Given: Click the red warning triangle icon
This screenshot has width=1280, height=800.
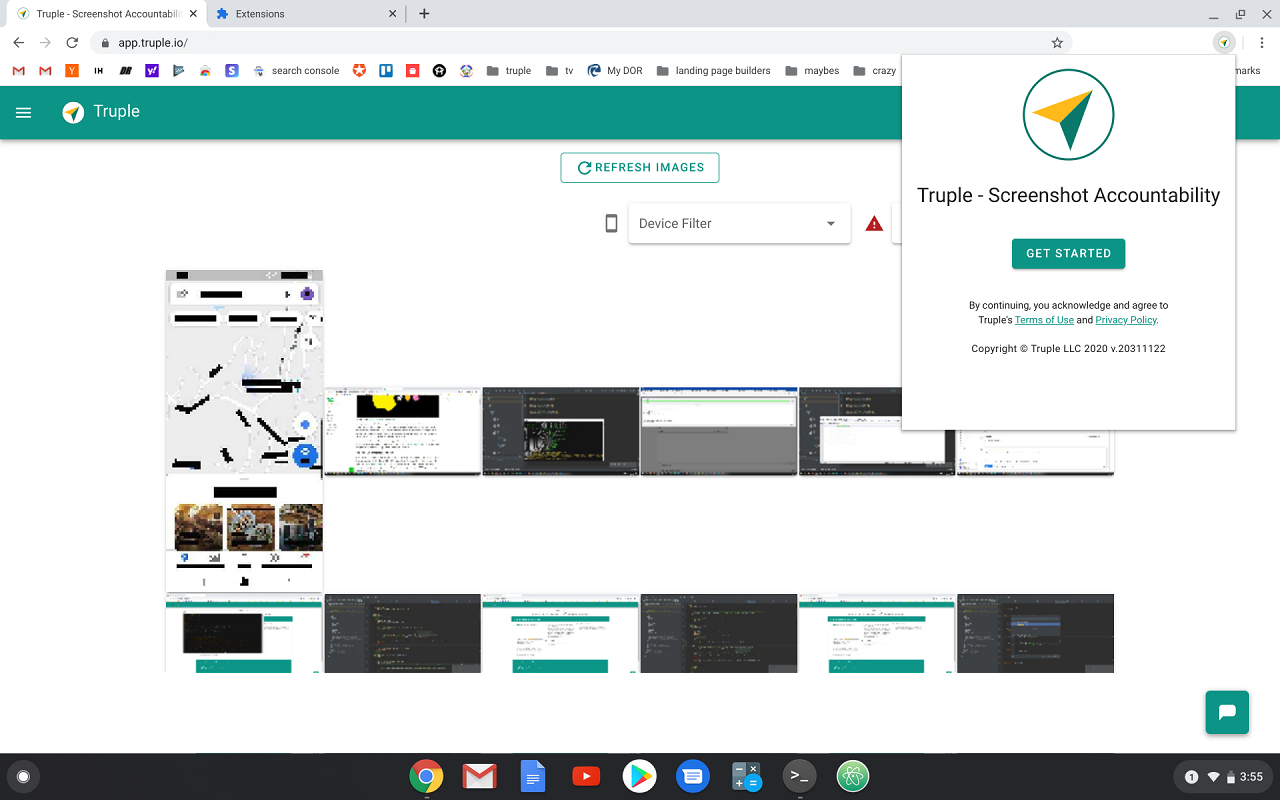Looking at the screenshot, I should click(x=874, y=223).
